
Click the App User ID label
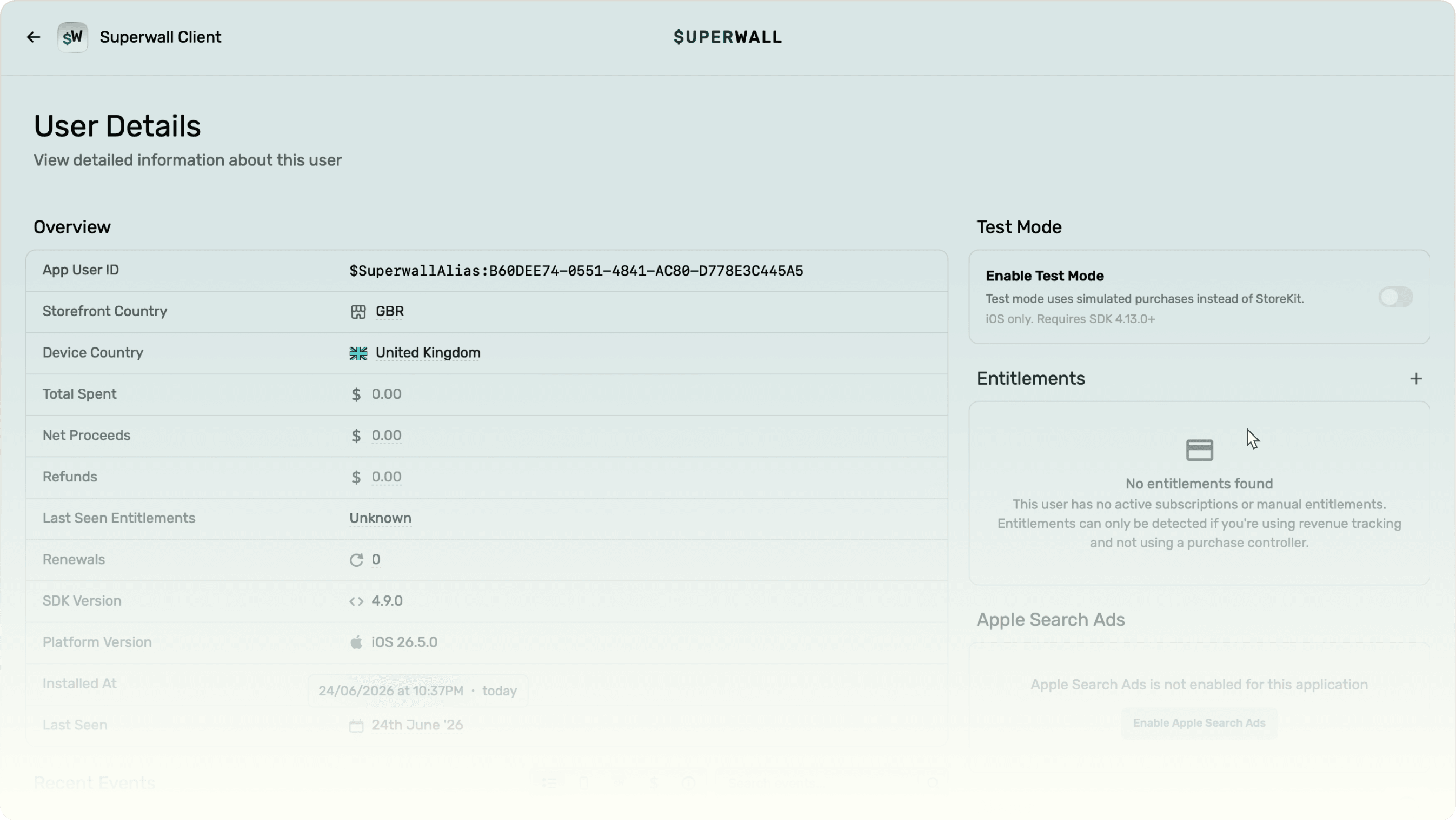pyautogui.click(x=81, y=270)
